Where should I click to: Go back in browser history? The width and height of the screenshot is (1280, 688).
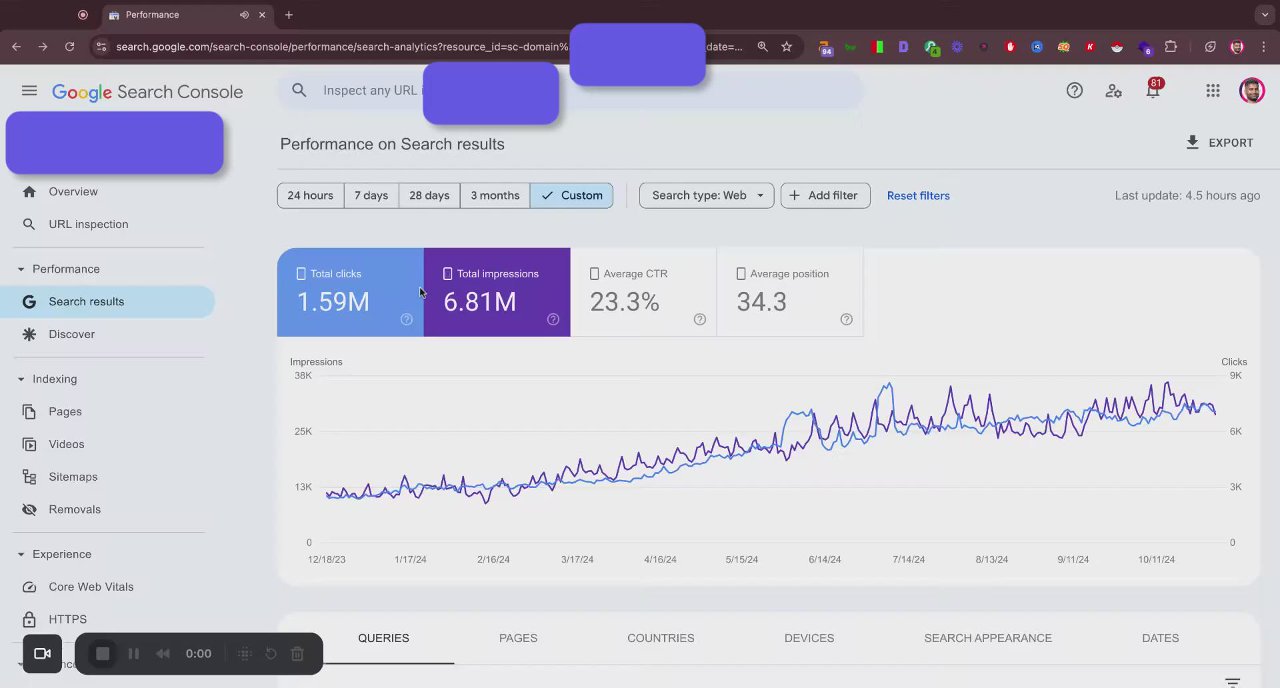pos(16,46)
